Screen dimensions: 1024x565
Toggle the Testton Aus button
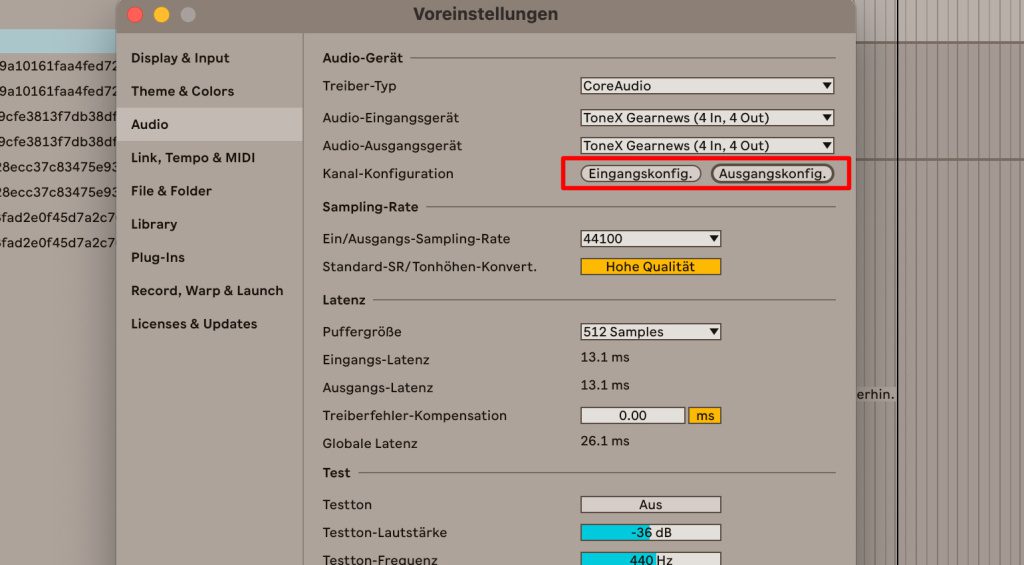click(650, 505)
